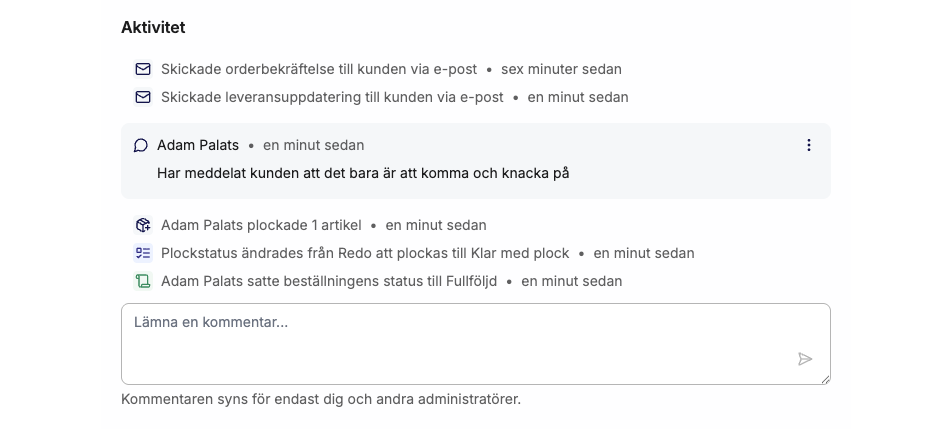Click the speech bubble icon by Adam Palats
Image resolution: width=925 pixels, height=445 pixels.
click(141, 145)
